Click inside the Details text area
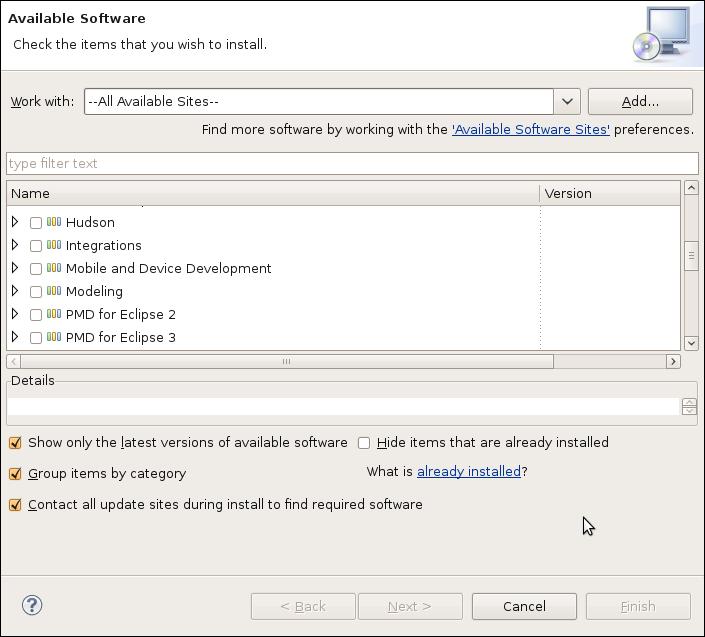This screenshot has width=705, height=637. tap(344, 406)
